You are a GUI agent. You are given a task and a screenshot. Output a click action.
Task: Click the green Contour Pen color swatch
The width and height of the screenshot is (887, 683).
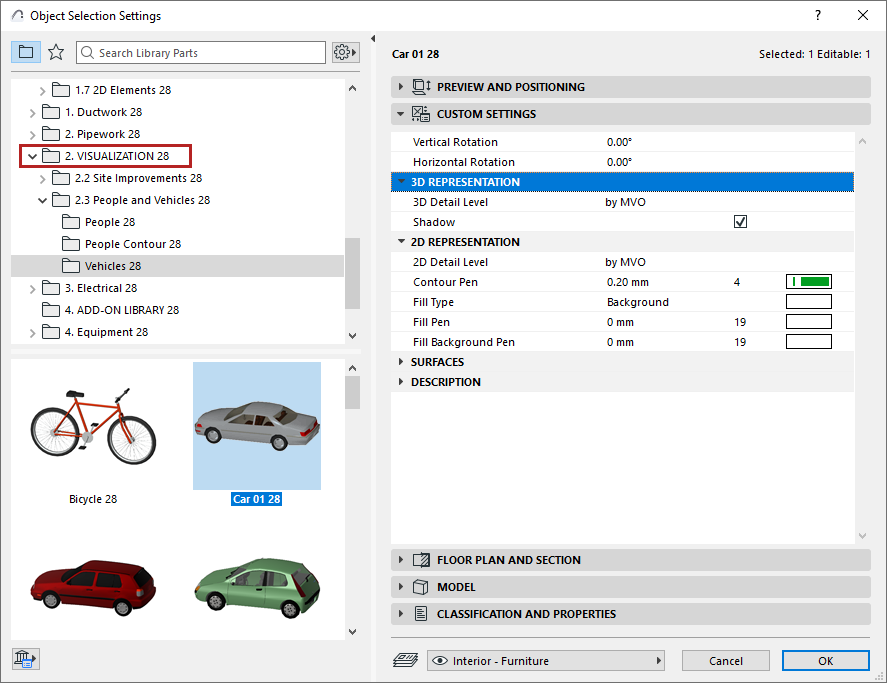click(809, 282)
